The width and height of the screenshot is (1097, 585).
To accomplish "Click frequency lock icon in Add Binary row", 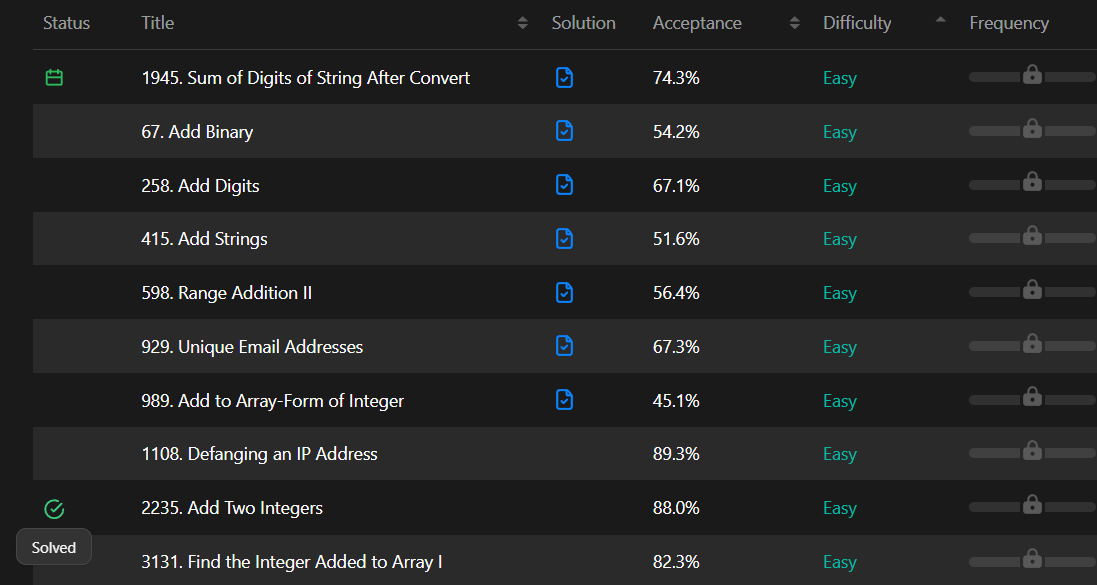I will [x=1032, y=128].
